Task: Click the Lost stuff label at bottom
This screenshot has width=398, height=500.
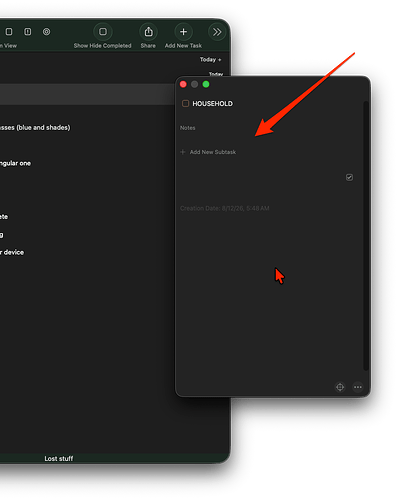Action: click(59, 459)
